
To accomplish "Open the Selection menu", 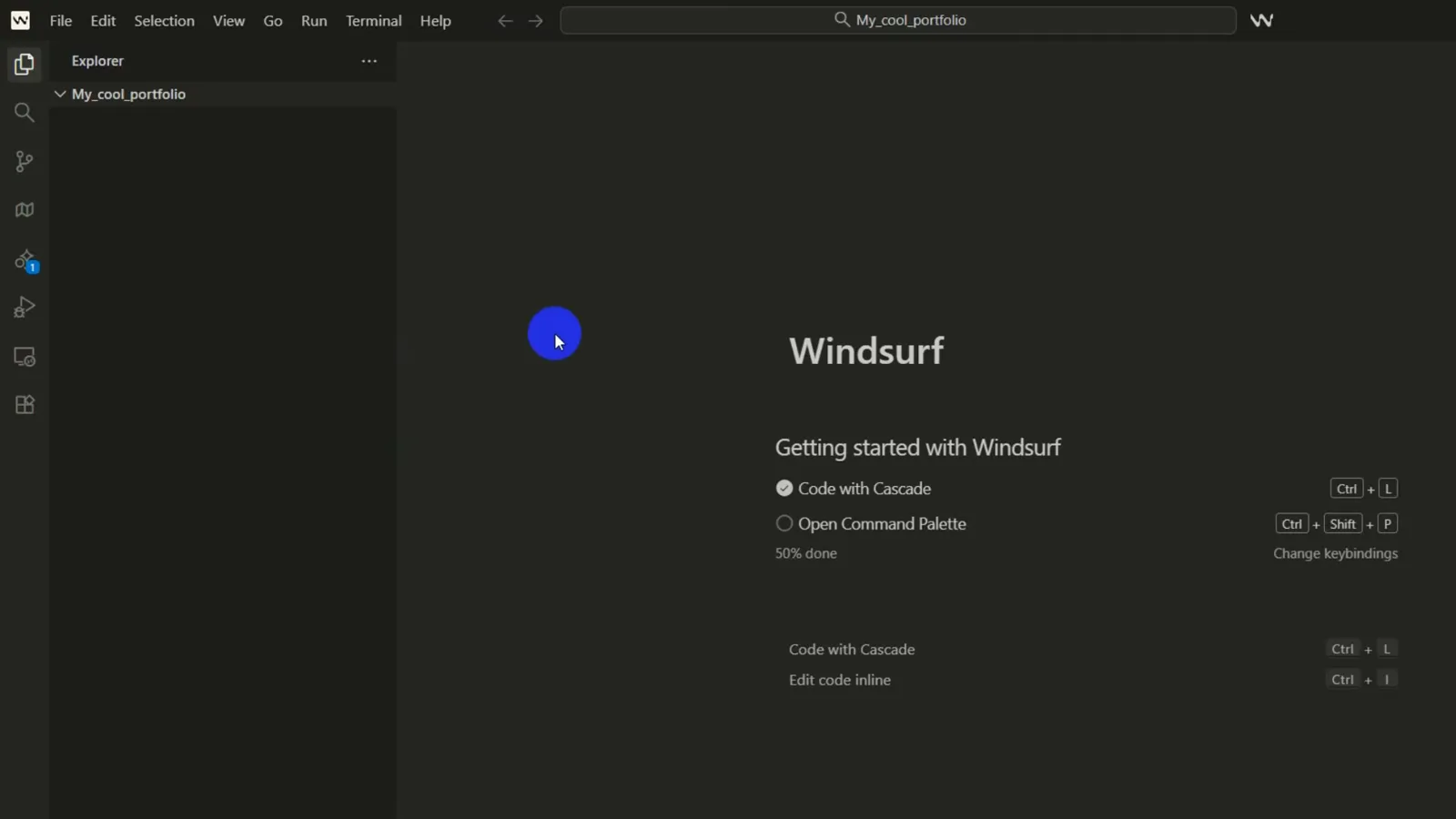I will point(164,20).
